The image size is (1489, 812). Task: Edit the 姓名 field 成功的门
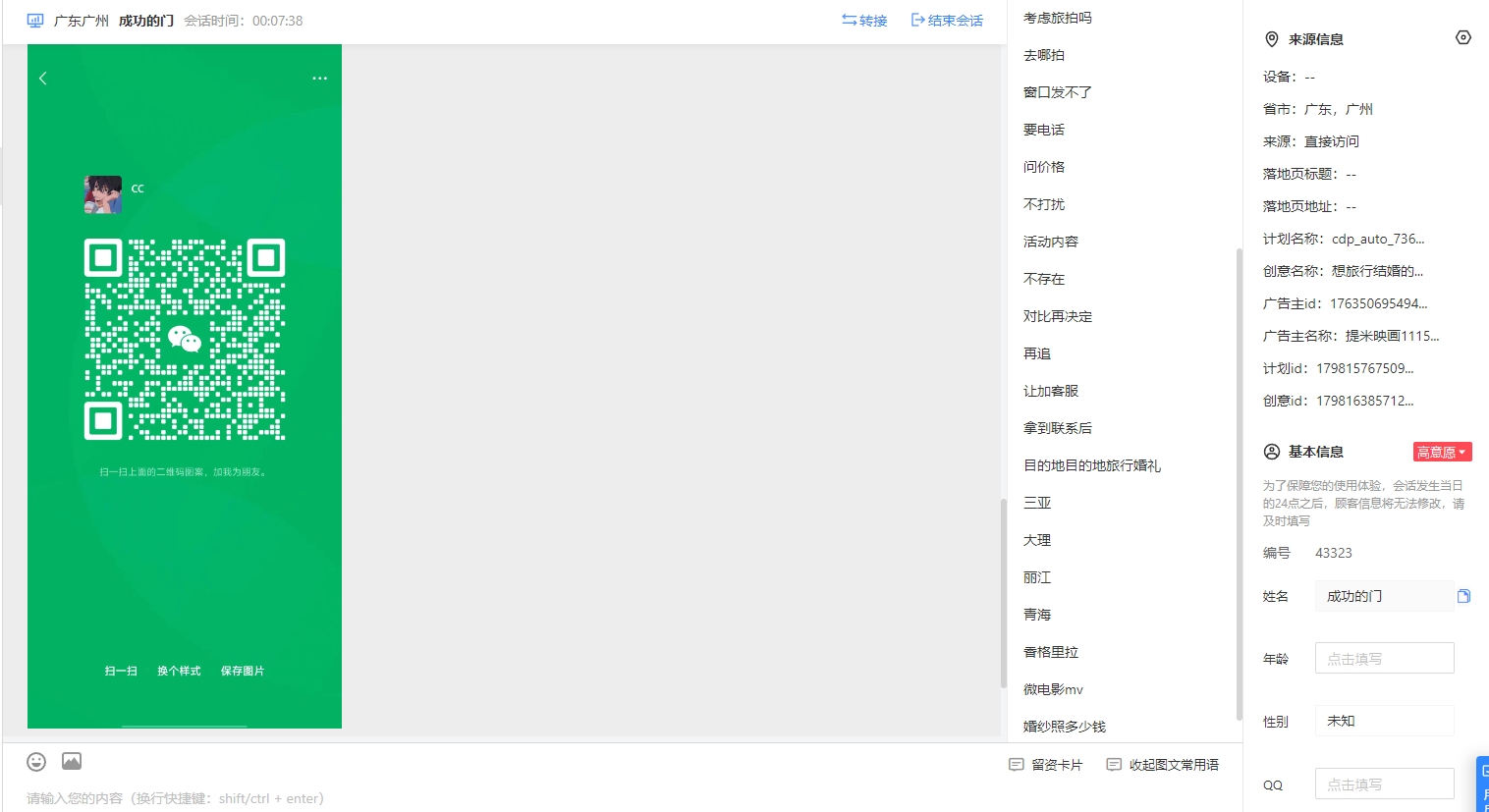pos(1384,596)
